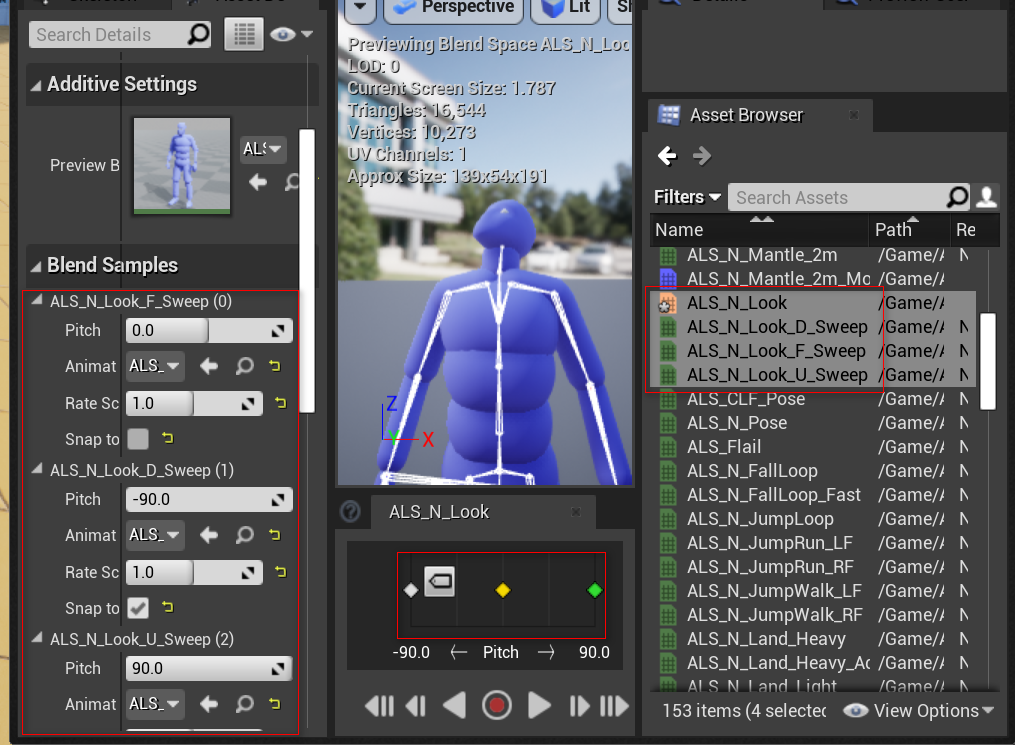
Task: Click the record button in playback controls
Action: click(x=496, y=706)
